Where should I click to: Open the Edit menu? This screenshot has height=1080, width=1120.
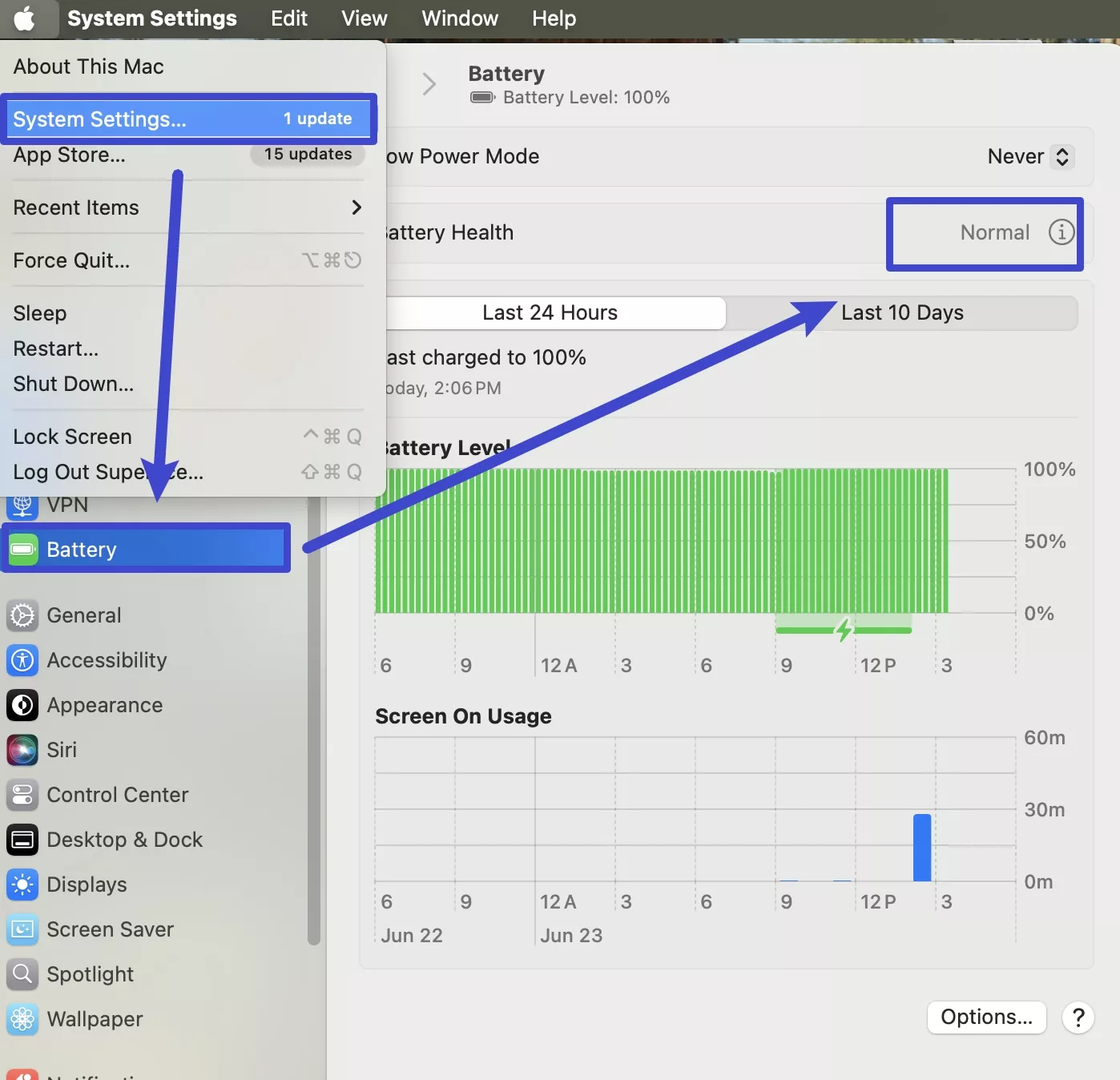click(289, 18)
